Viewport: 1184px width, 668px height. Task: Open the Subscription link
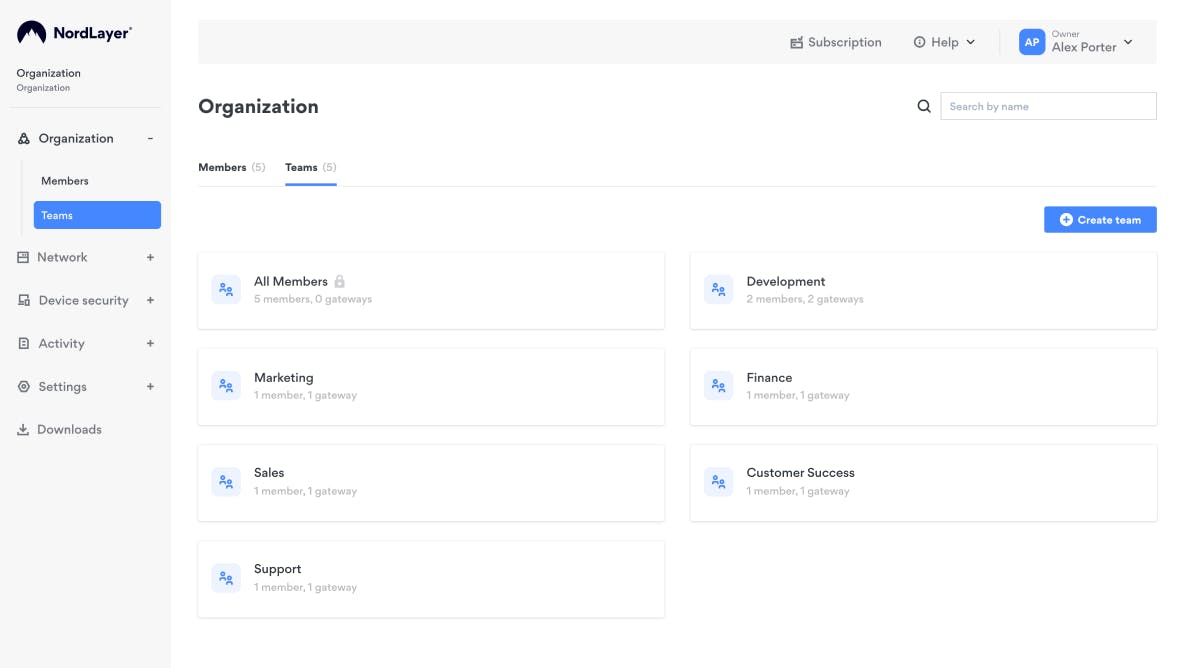[836, 42]
